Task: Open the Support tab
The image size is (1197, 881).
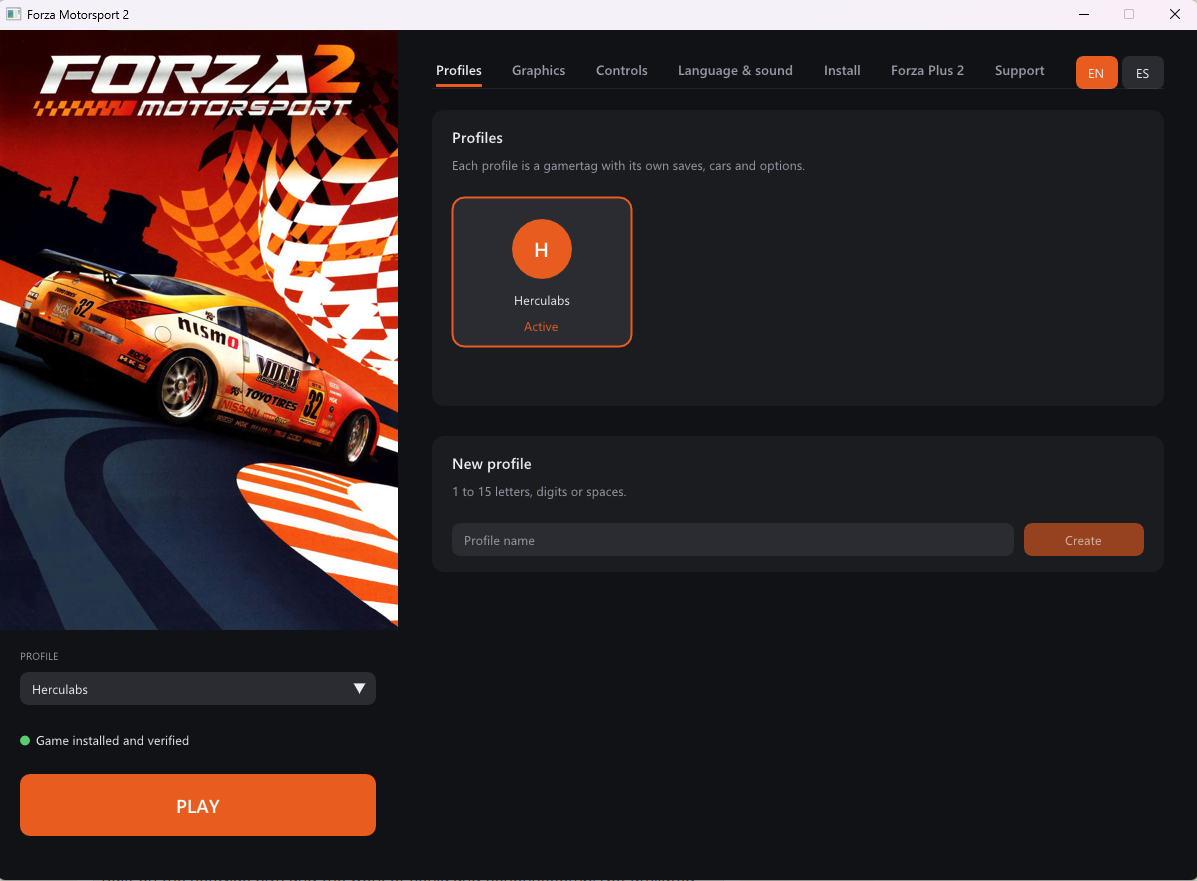Action: pyautogui.click(x=1019, y=70)
